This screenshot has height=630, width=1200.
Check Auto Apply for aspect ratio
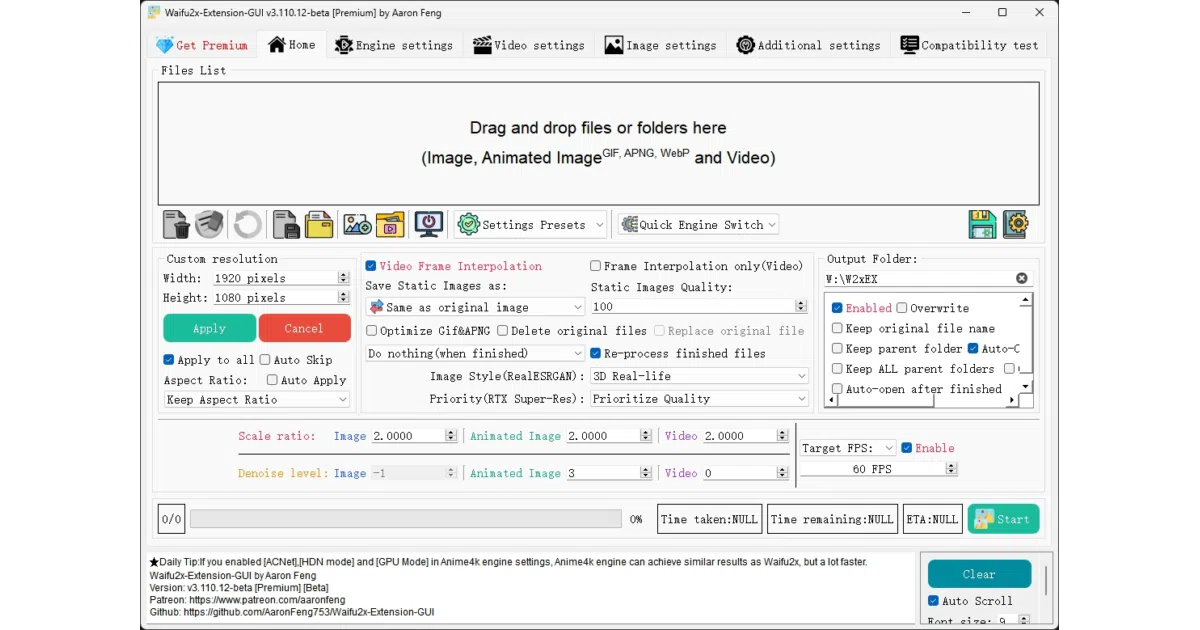(x=272, y=380)
